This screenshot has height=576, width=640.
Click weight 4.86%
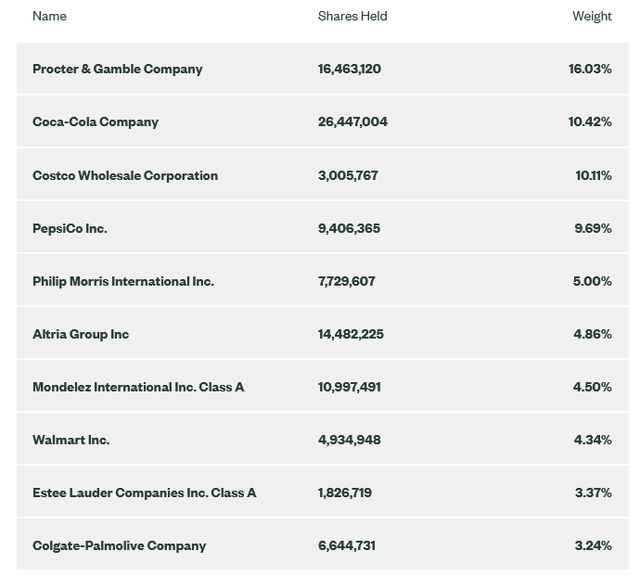point(593,334)
